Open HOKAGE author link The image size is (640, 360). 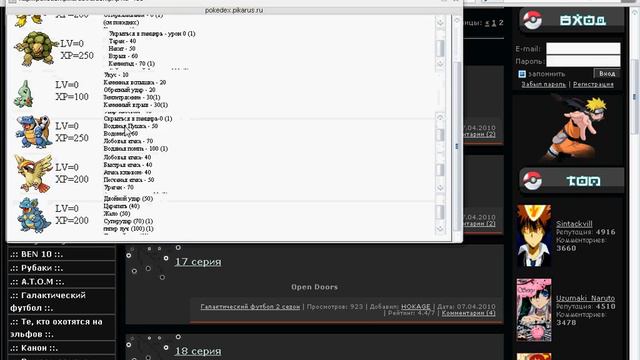click(416, 307)
